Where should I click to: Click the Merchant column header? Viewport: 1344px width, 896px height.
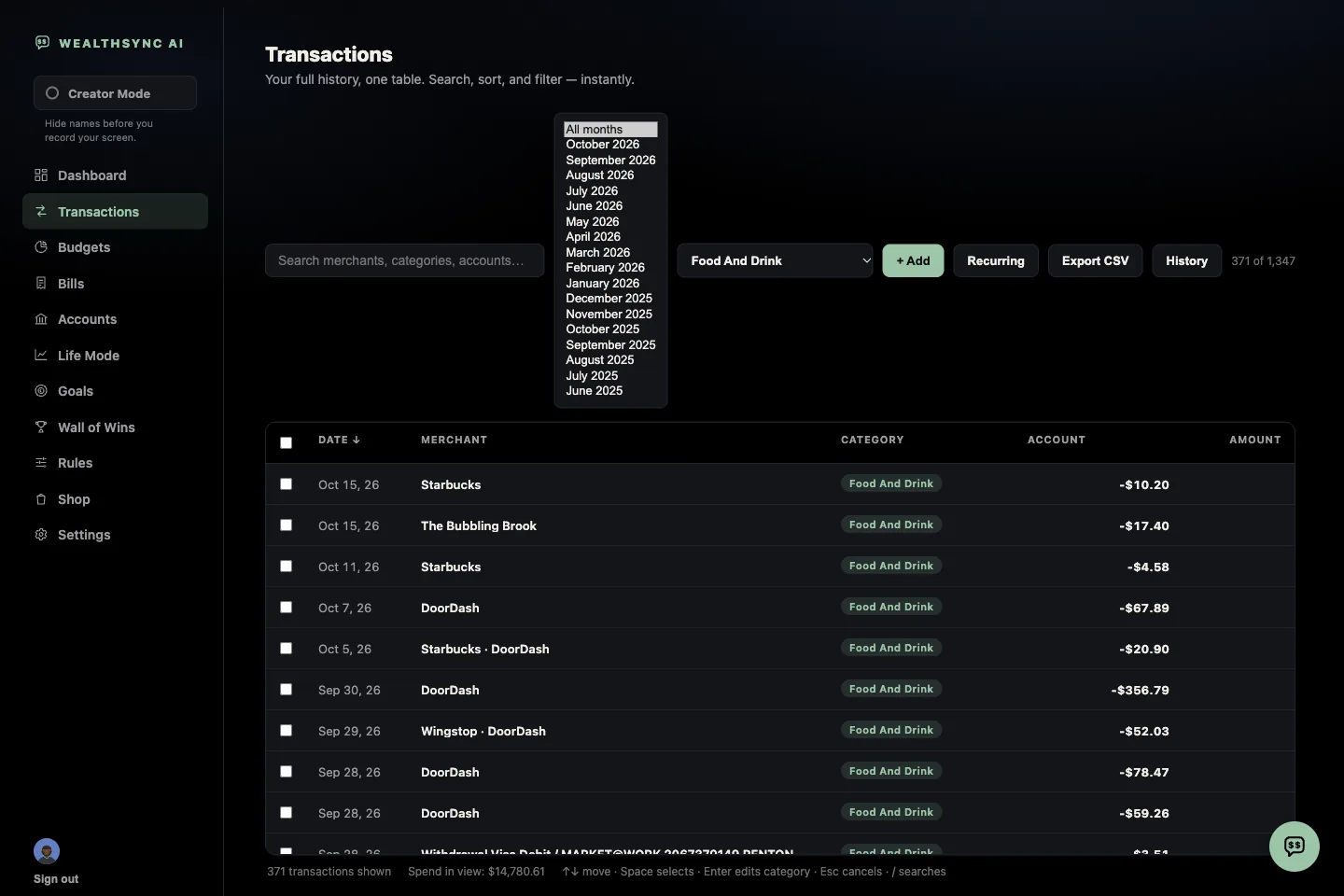point(454,440)
